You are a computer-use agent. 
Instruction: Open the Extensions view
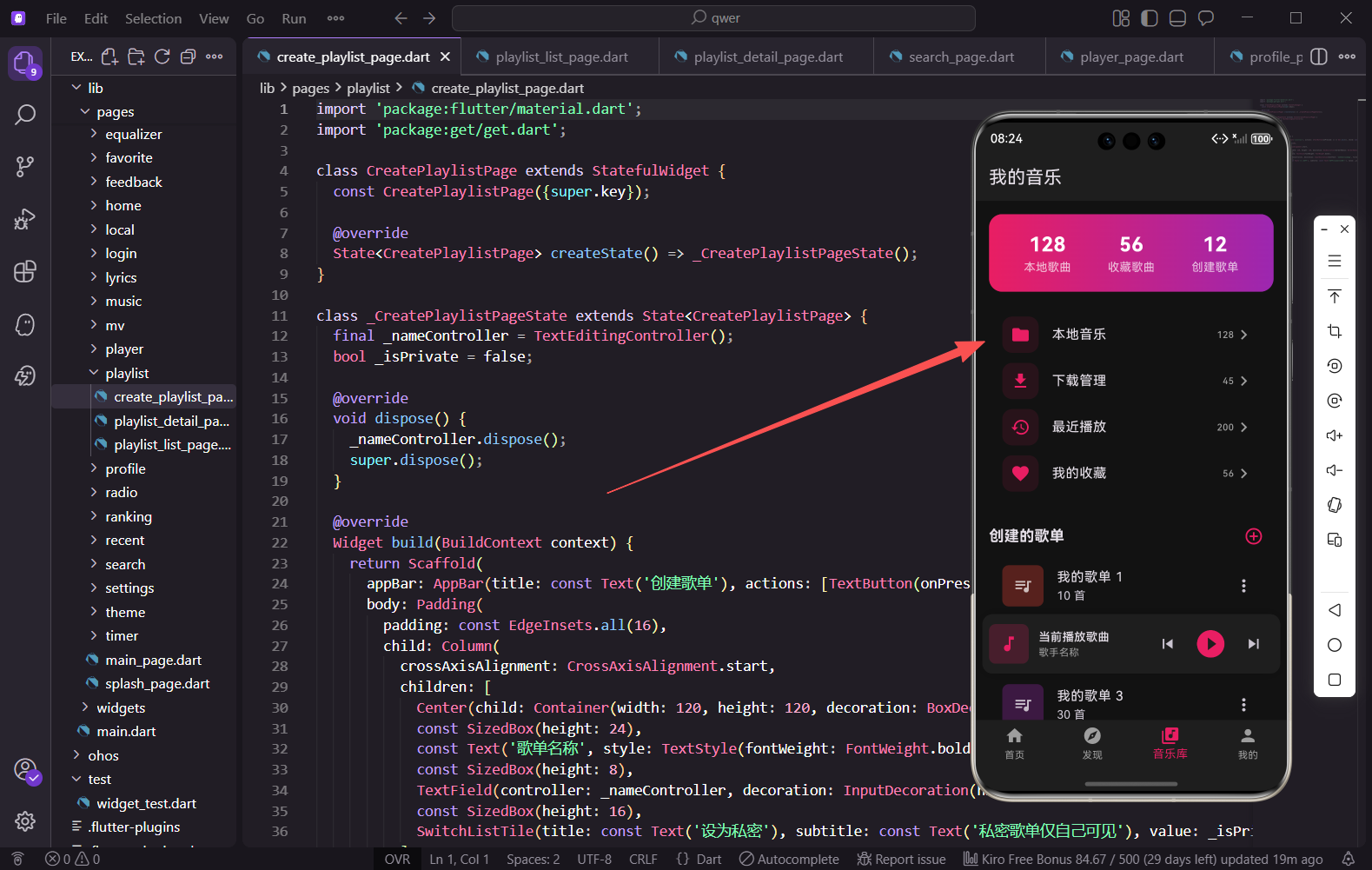[x=25, y=271]
